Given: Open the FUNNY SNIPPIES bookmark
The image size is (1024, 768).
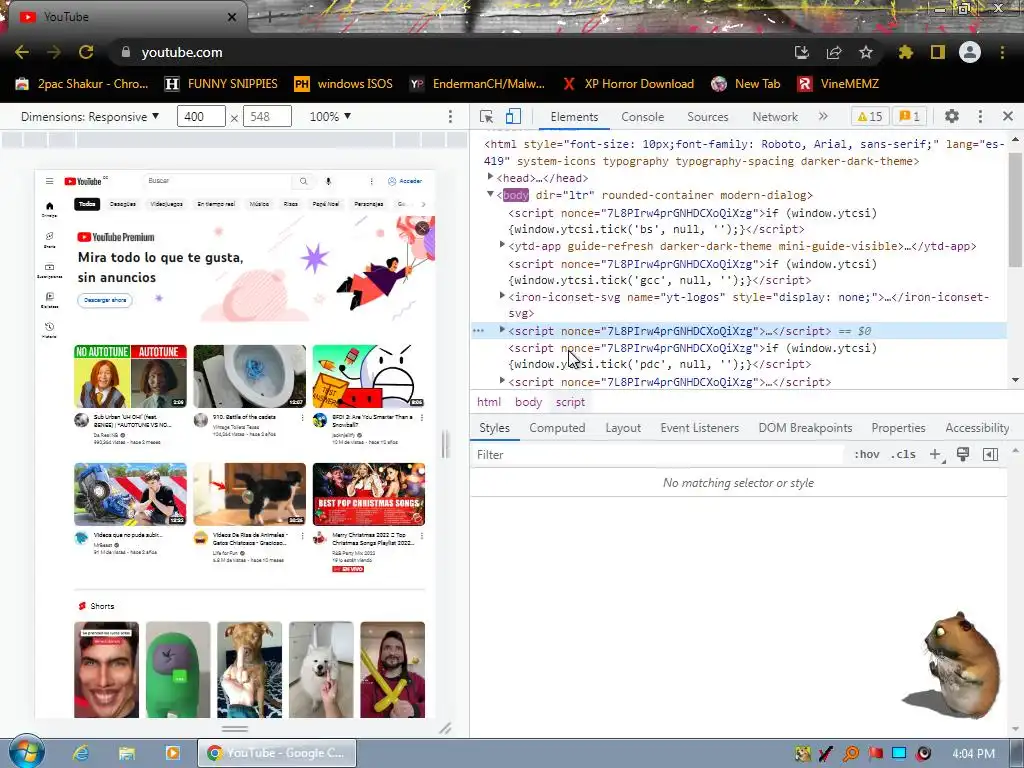Looking at the screenshot, I should 221,84.
